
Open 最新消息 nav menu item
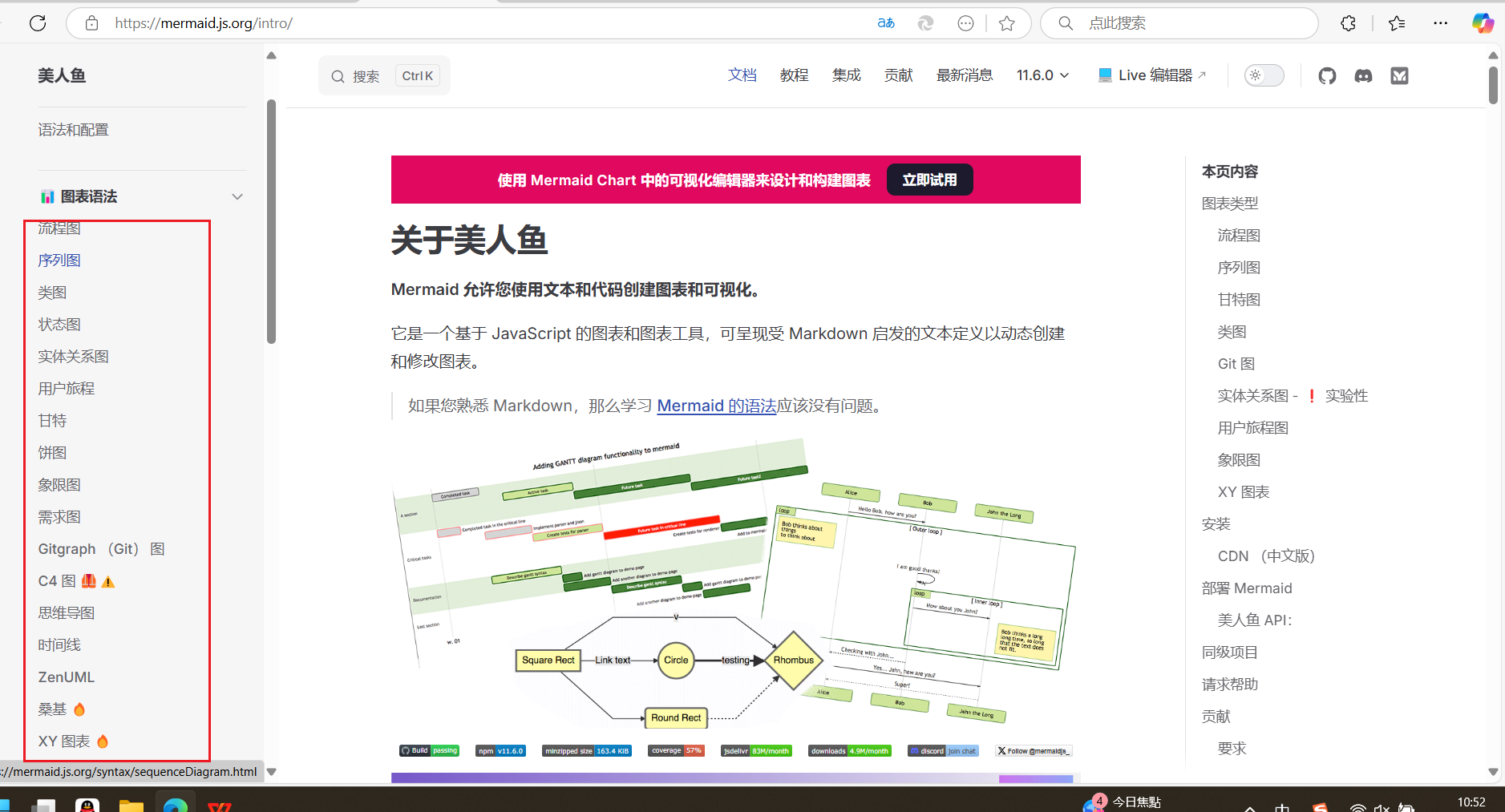point(965,75)
